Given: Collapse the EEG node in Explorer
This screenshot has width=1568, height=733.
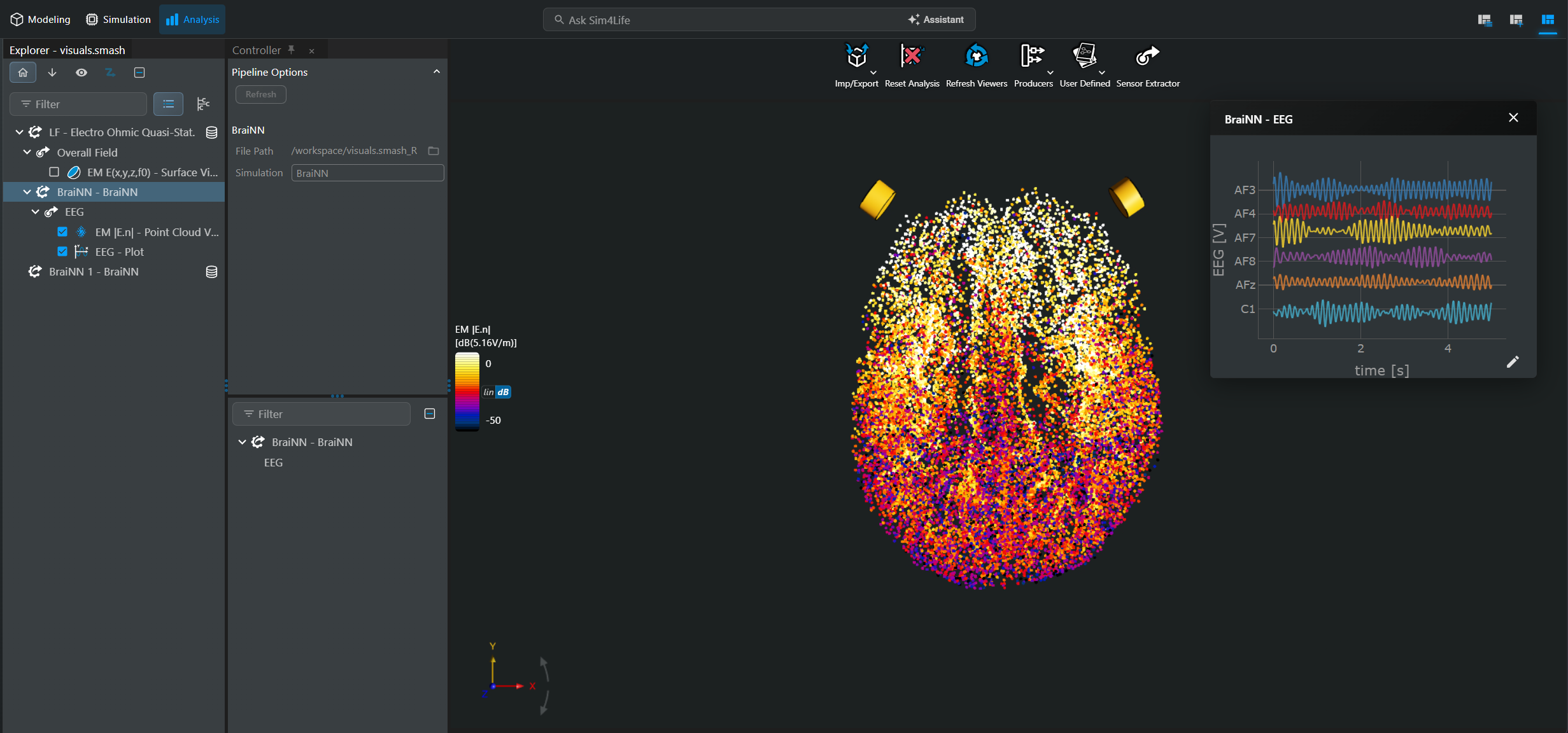Looking at the screenshot, I should (35, 212).
